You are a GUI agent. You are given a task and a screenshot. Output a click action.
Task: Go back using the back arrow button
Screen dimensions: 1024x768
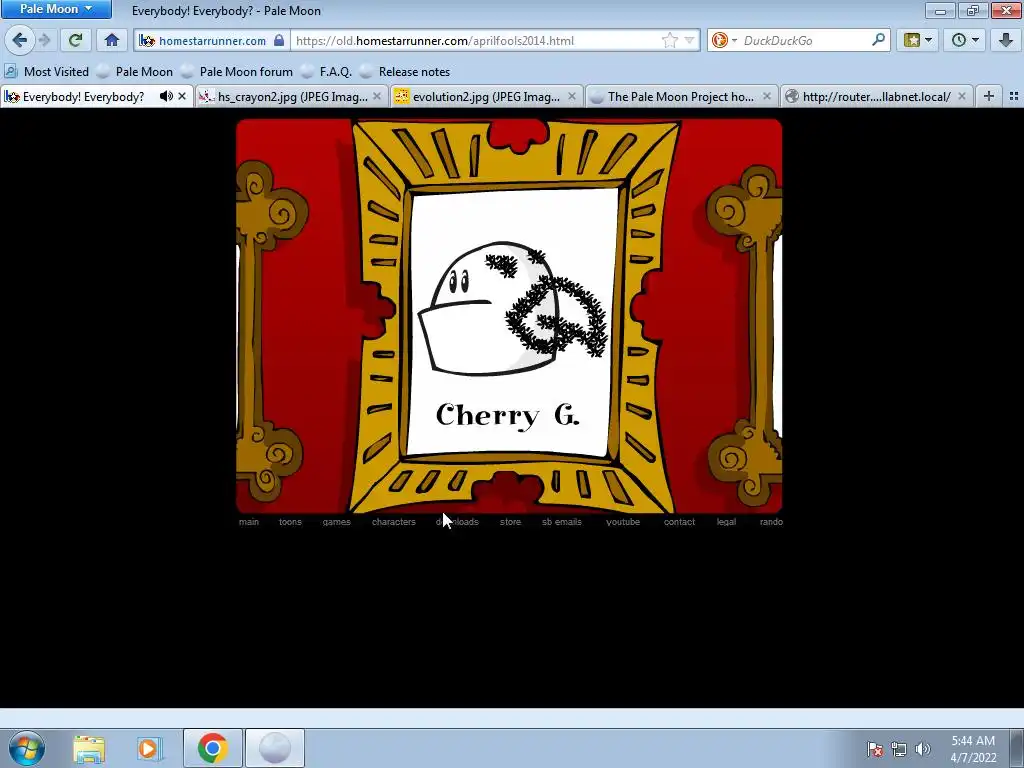tap(20, 40)
